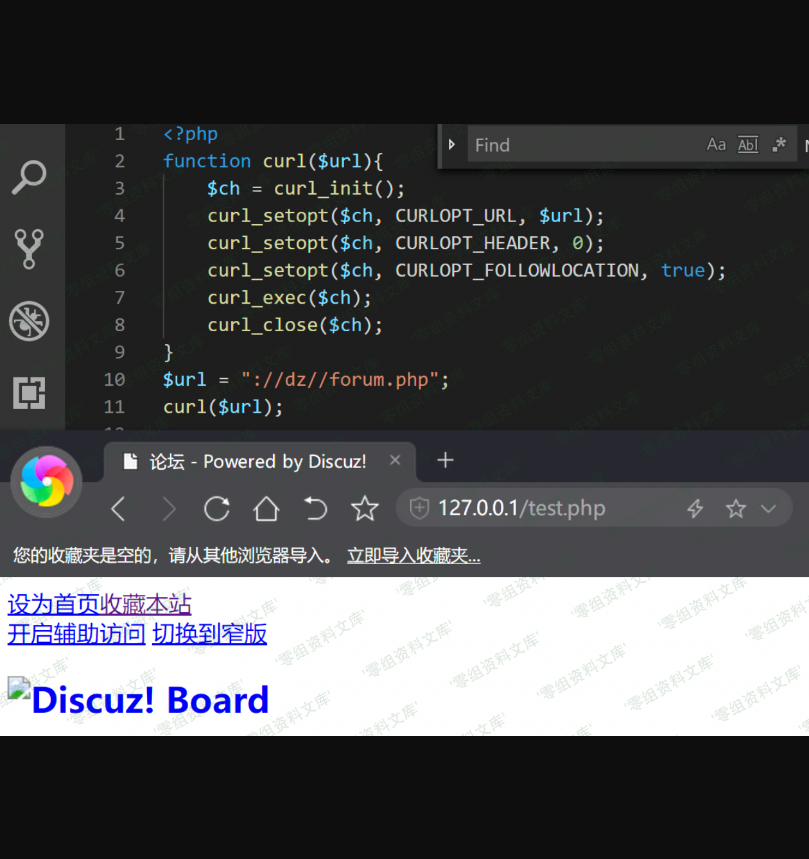Open a new browser tab
Screen dimensions: 809x859
pos(446,460)
